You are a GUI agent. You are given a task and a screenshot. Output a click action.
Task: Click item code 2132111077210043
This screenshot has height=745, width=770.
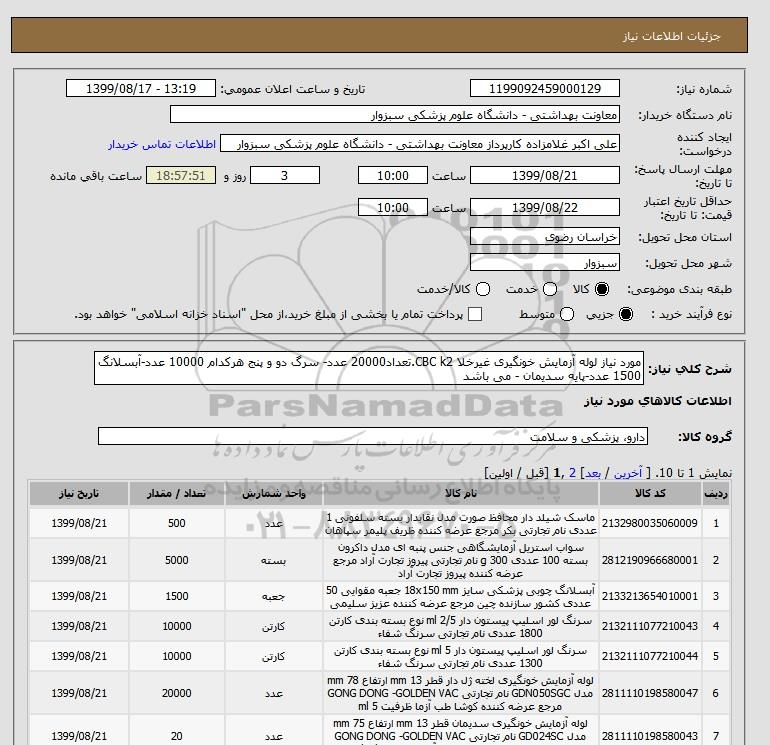click(650, 626)
